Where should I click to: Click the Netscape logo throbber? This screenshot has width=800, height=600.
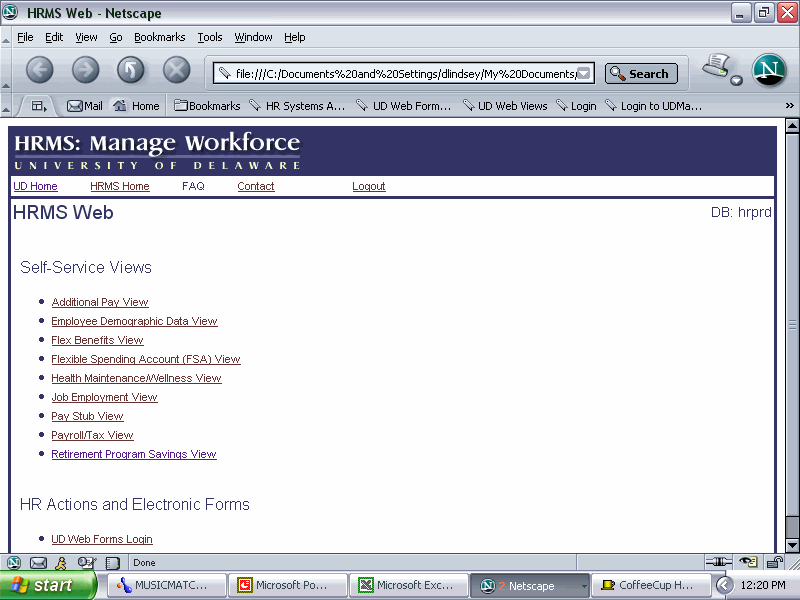pos(769,70)
